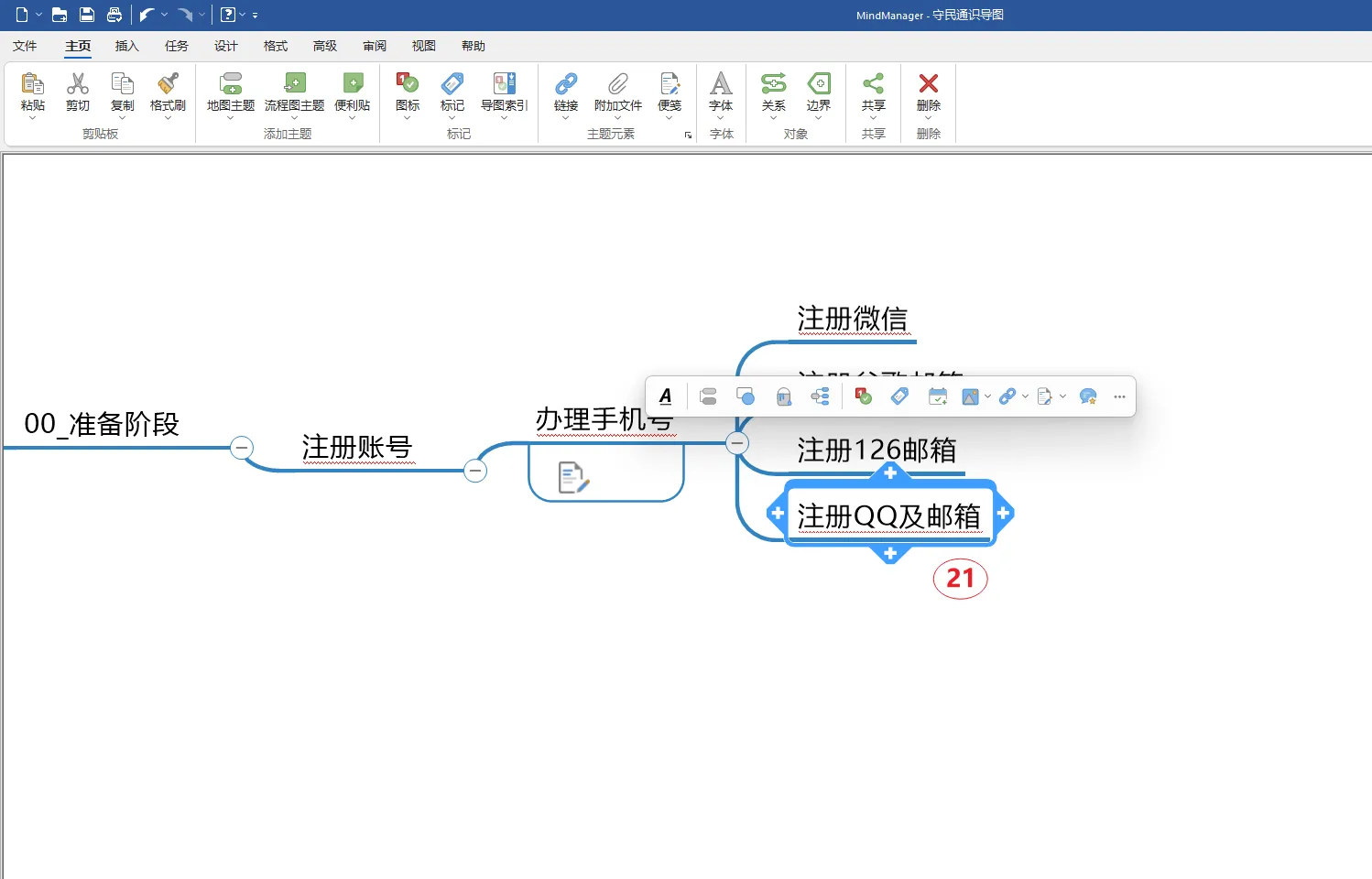Click the calendar task icon in floating toolbar
The image size is (1372, 879).
(938, 396)
